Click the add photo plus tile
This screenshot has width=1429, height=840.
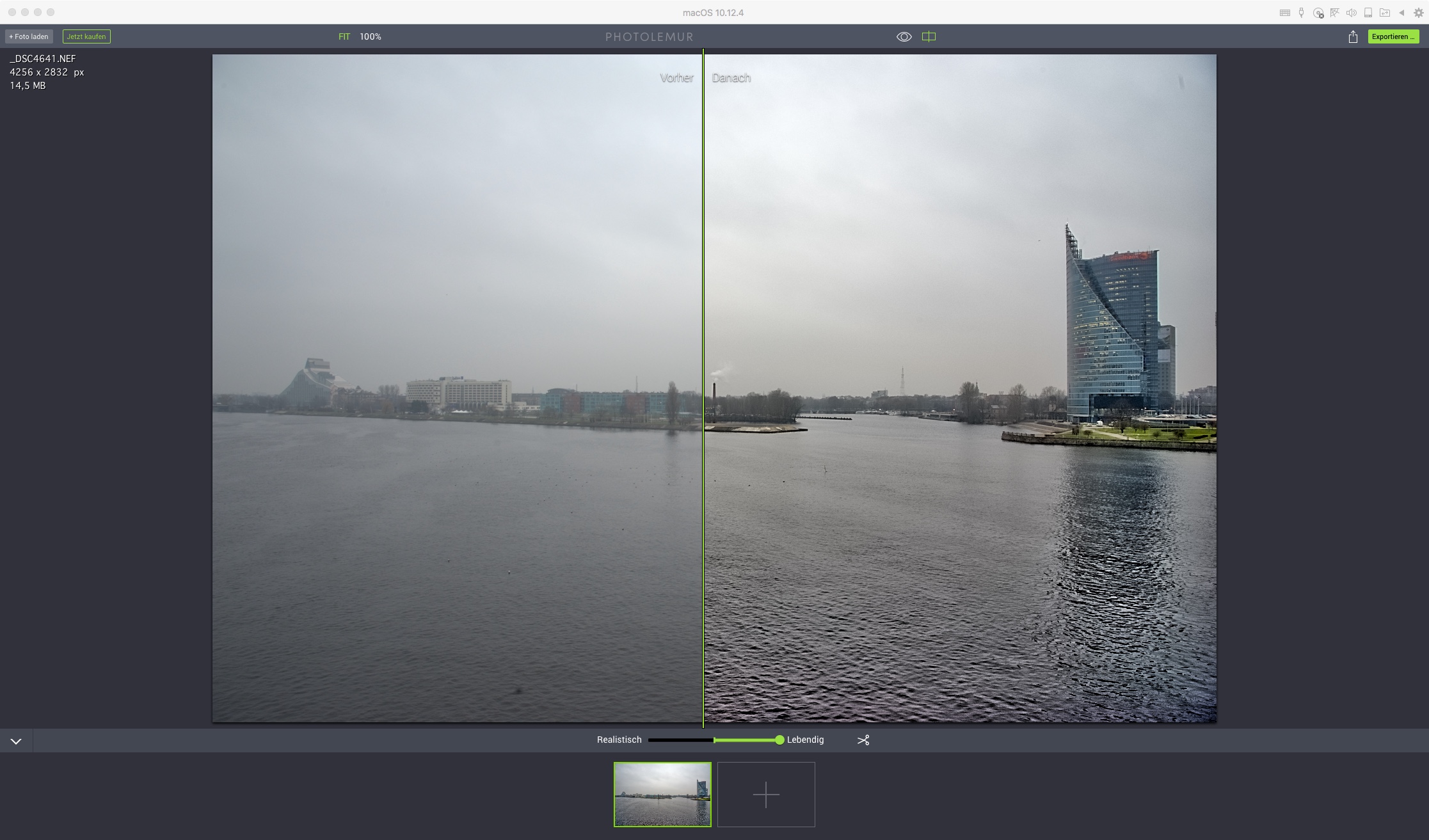pyautogui.click(x=766, y=795)
